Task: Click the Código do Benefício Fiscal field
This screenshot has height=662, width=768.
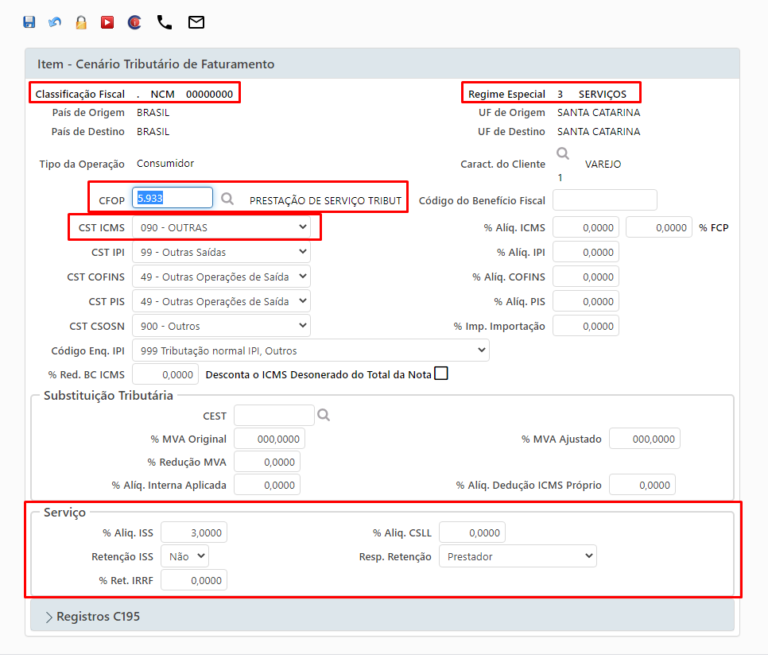Action: [604, 200]
